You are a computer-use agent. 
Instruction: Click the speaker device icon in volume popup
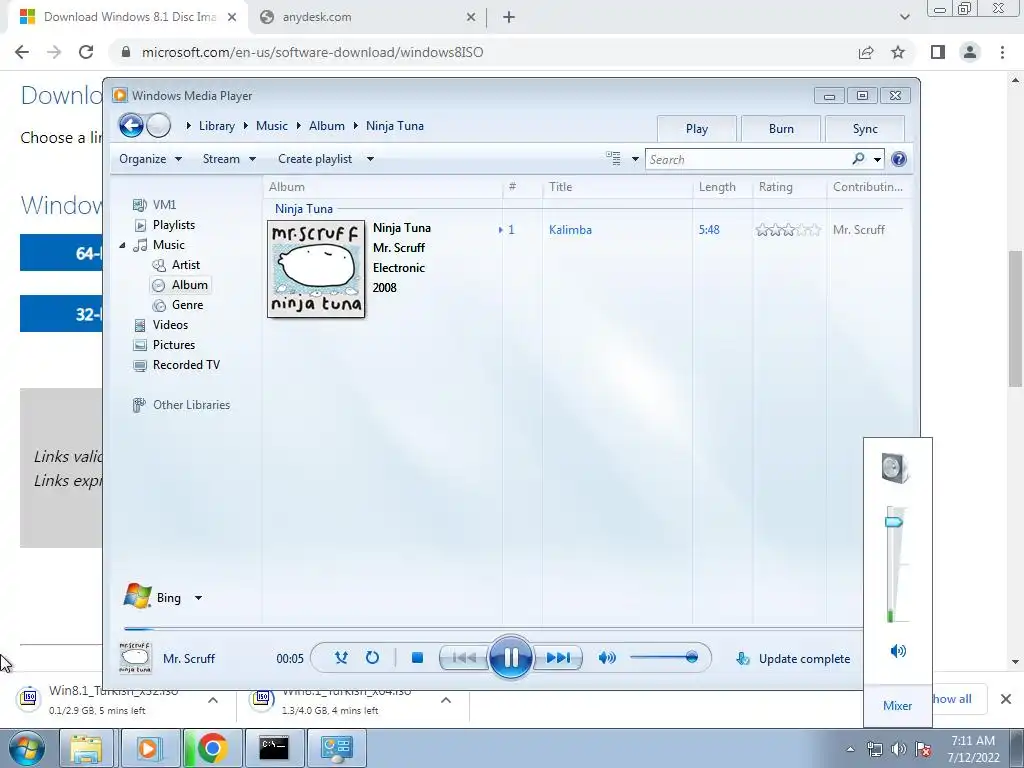(x=895, y=468)
